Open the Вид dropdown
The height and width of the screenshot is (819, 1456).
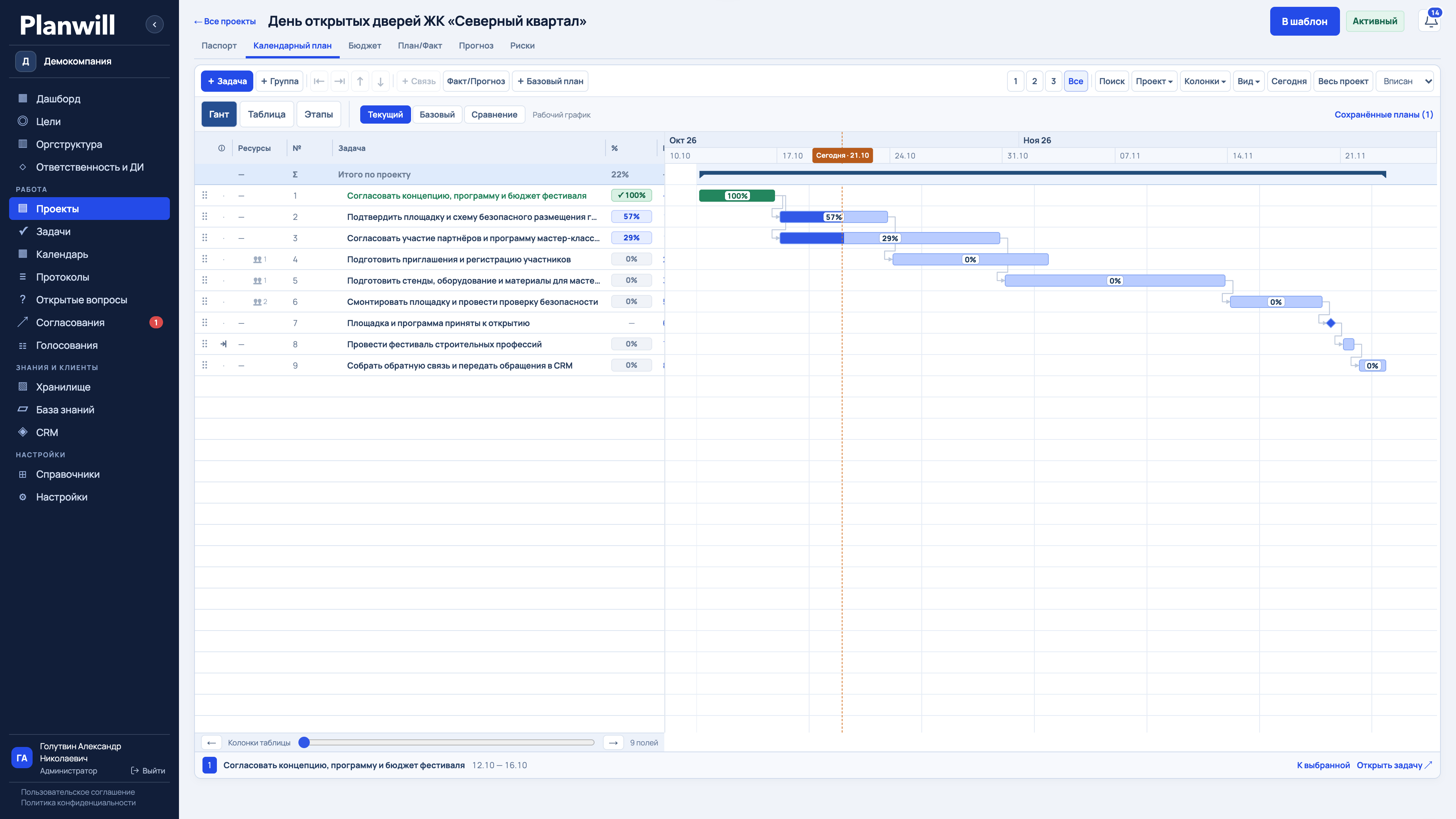[x=1249, y=82]
